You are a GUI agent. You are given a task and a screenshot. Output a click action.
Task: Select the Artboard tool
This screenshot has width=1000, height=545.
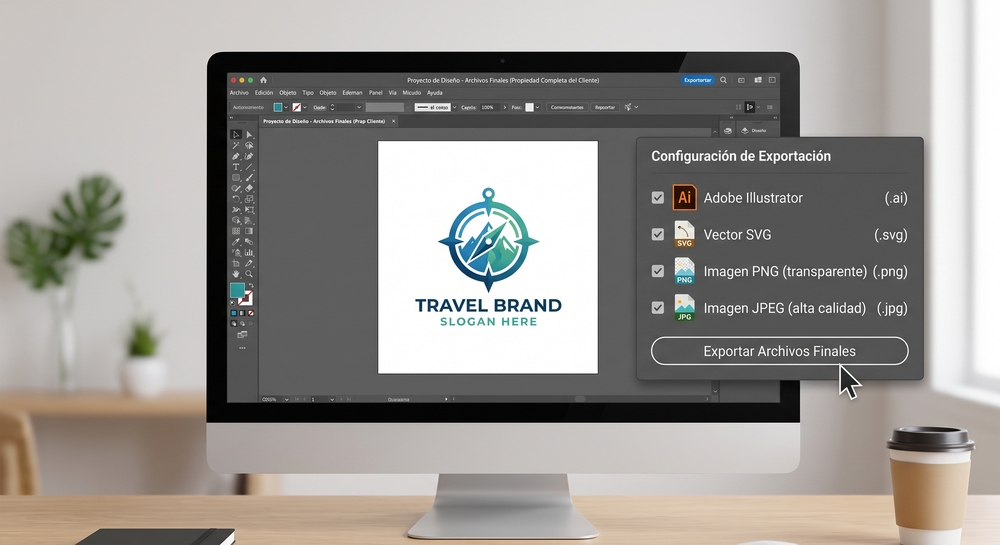coord(236,263)
